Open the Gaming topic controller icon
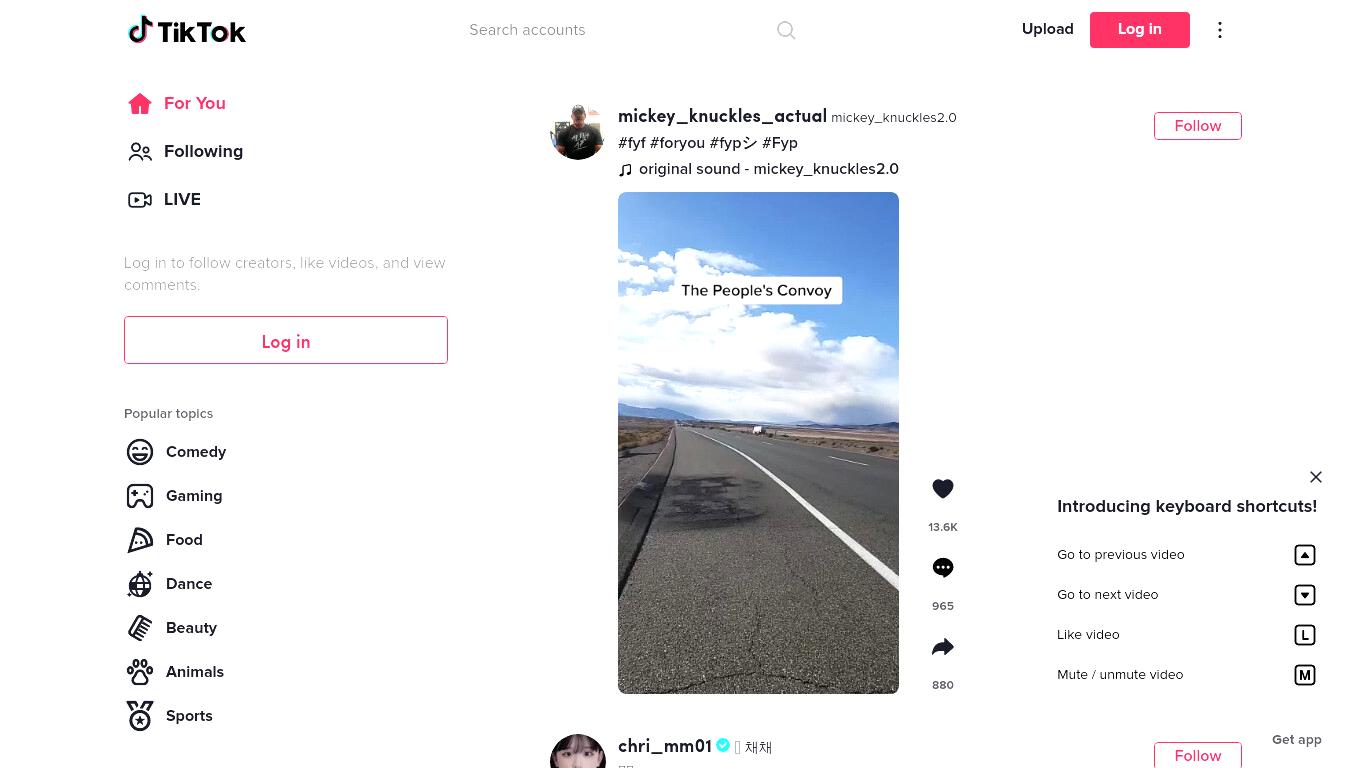Image resolution: width=1366 pixels, height=768 pixels. coord(140,496)
